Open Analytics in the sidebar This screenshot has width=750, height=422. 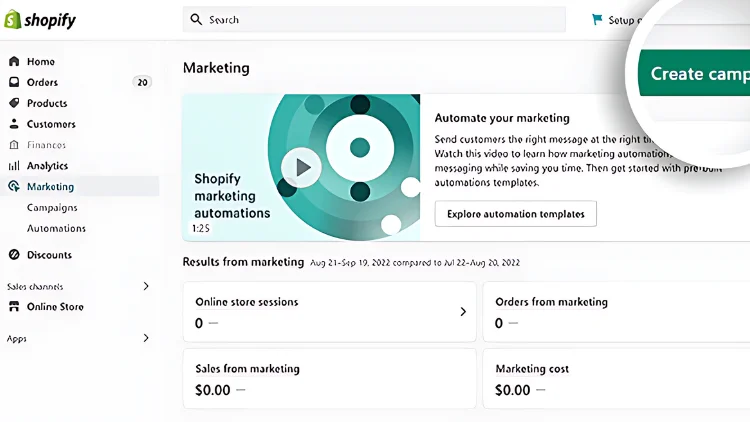pos(47,166)
